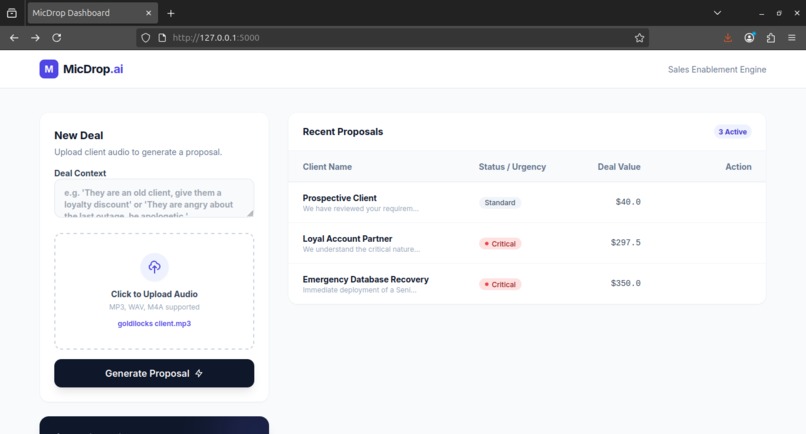
Task: Open the recent browsing history icon at top-left
Action: pyautogui.click(x=11, y=13)
